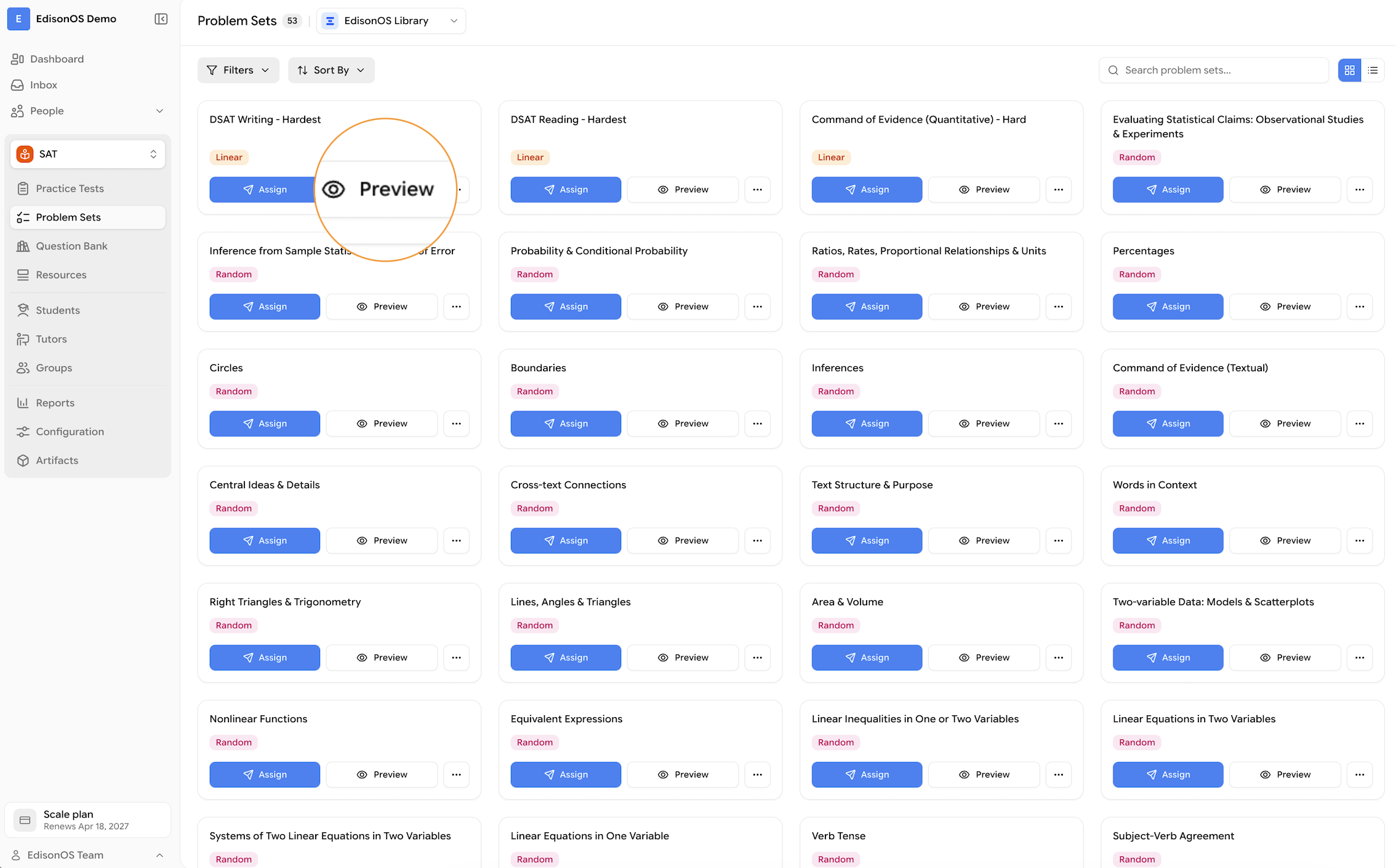Assign the Percentages problem set
Viewport: 1396px width, 868px height.
tap(1168, 307)
